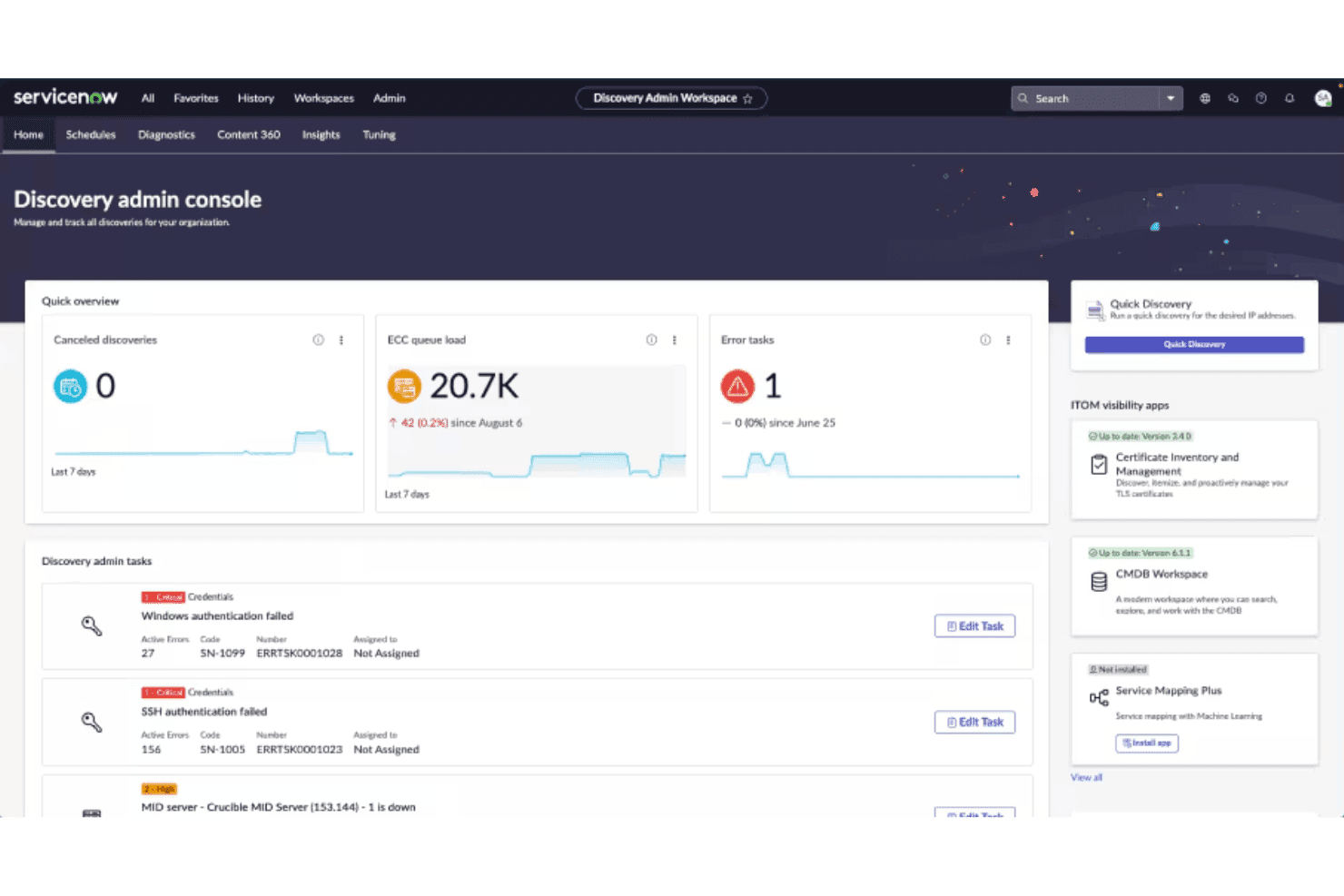Click the orange ECC queue load icon
Screen dimensions: 1344x896
click(404, 387)
